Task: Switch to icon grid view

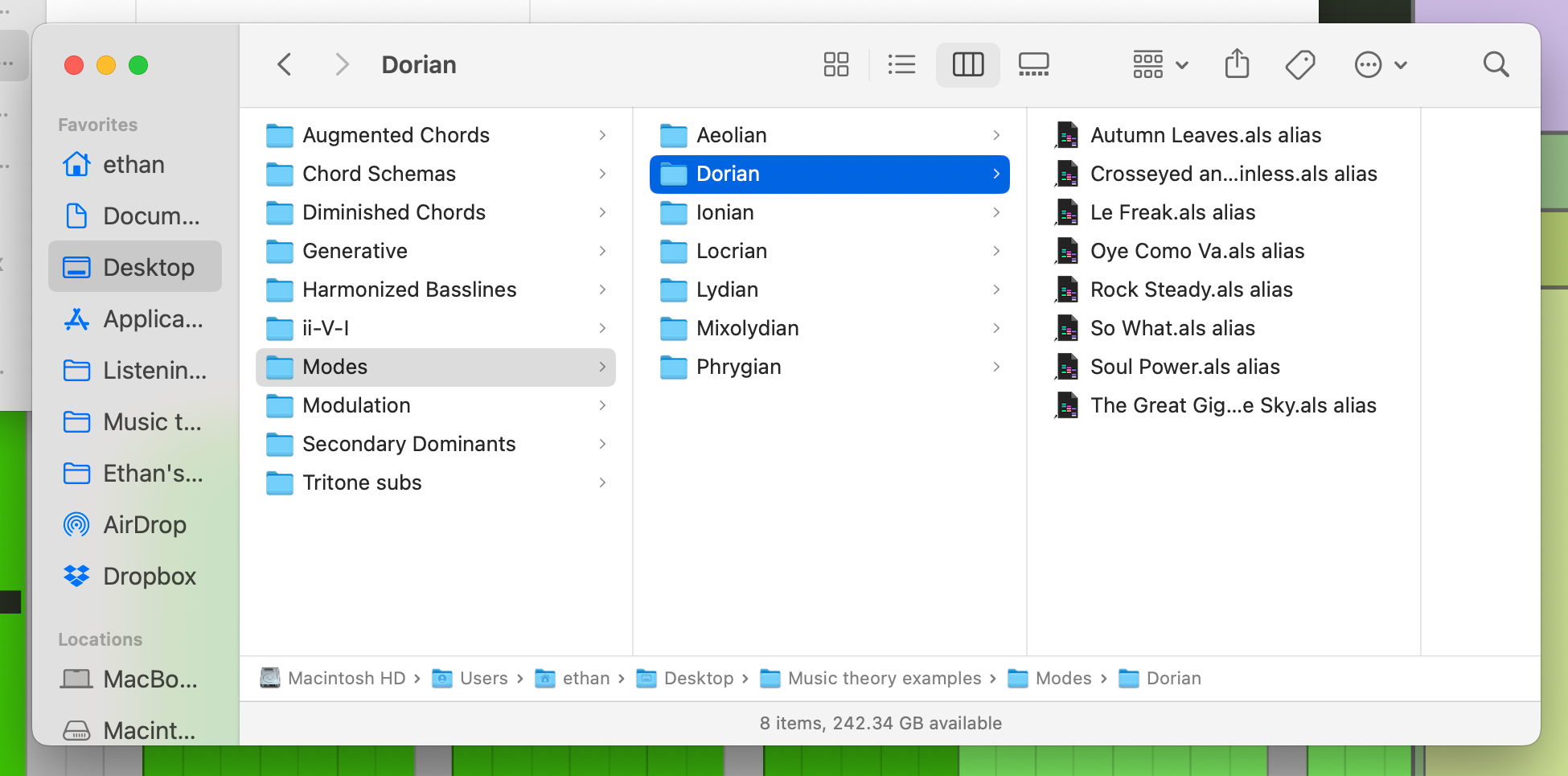Action: pos(835,64)
